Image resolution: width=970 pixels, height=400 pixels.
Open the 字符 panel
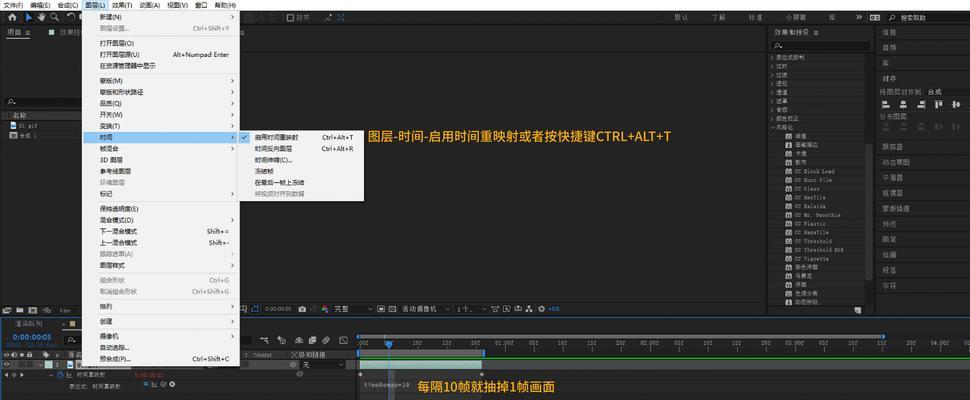tap(889, 285)
